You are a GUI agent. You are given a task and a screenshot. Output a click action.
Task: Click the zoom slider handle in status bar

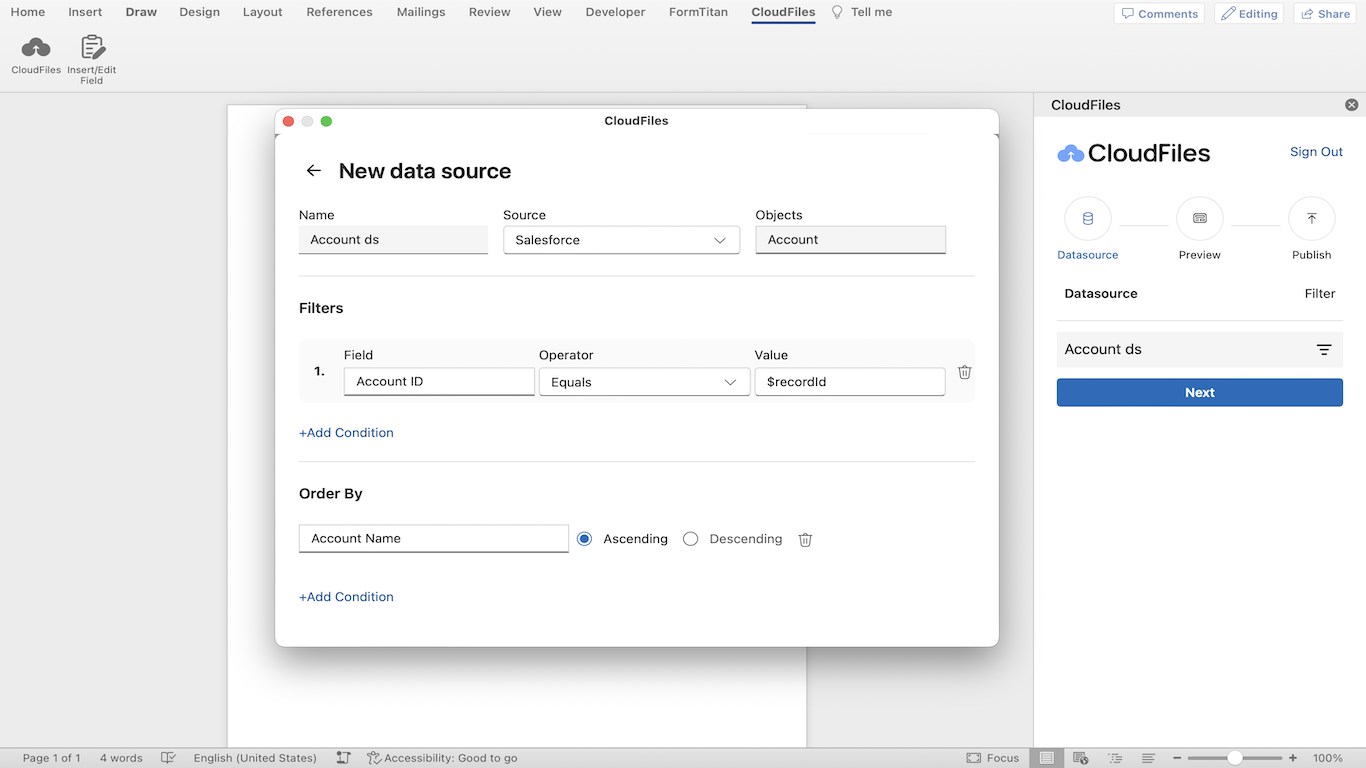(x=1235, y=758)
